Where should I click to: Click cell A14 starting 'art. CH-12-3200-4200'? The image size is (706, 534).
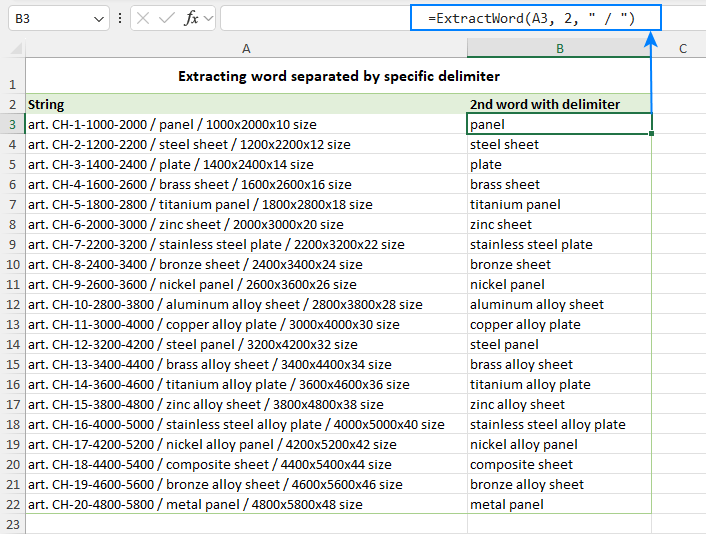pos(246,344)
